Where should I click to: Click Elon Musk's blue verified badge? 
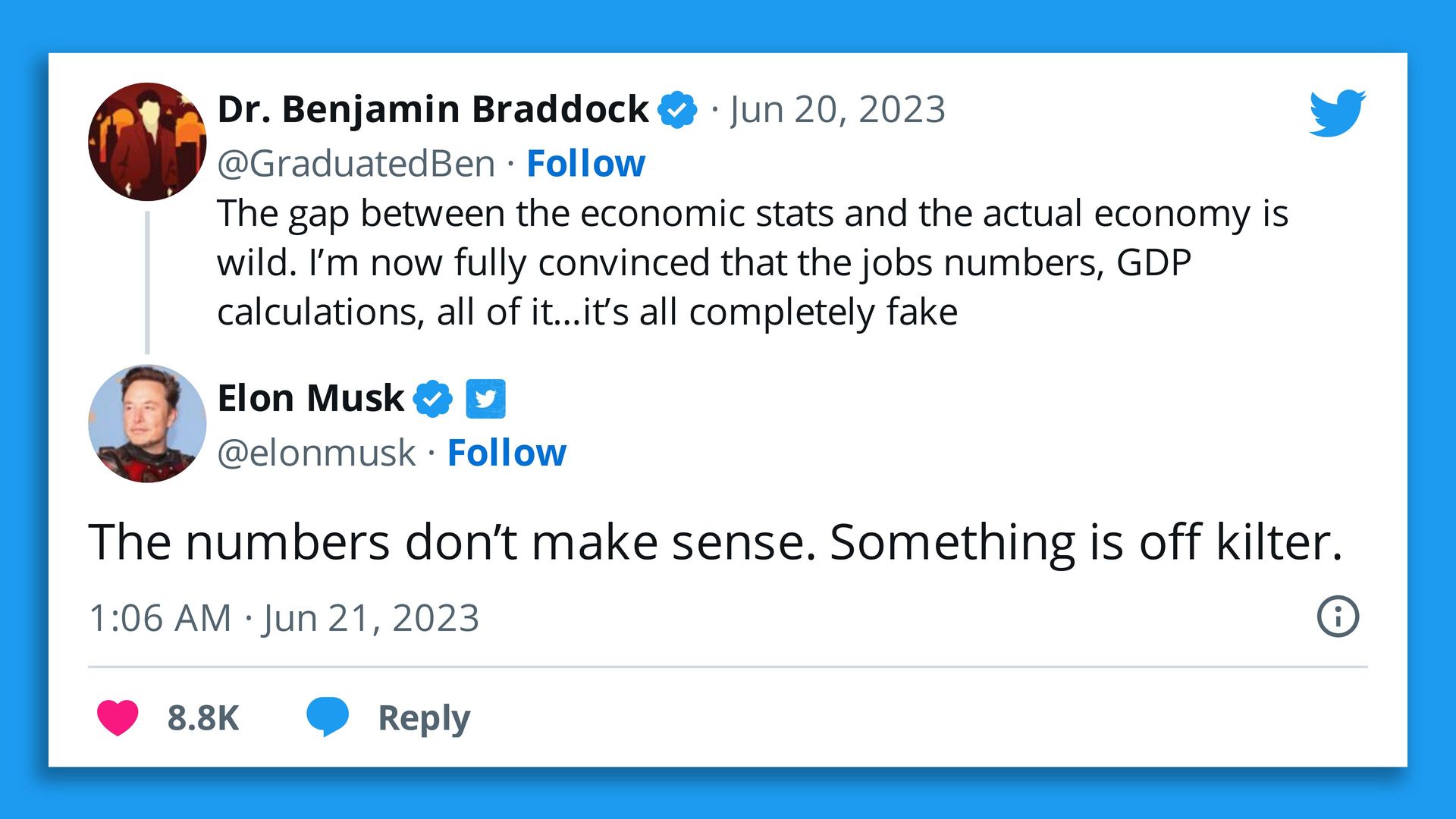[x=432, y=398]
